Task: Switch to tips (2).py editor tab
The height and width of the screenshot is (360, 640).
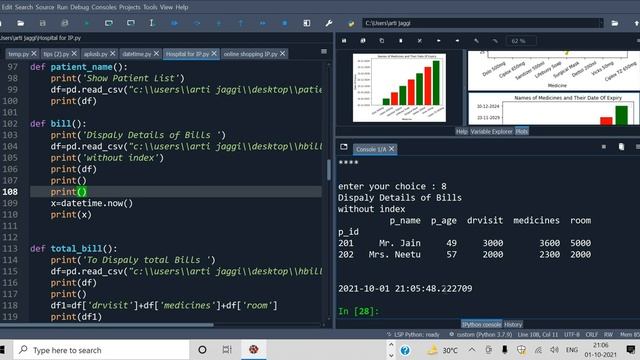Action: (56, 54)
